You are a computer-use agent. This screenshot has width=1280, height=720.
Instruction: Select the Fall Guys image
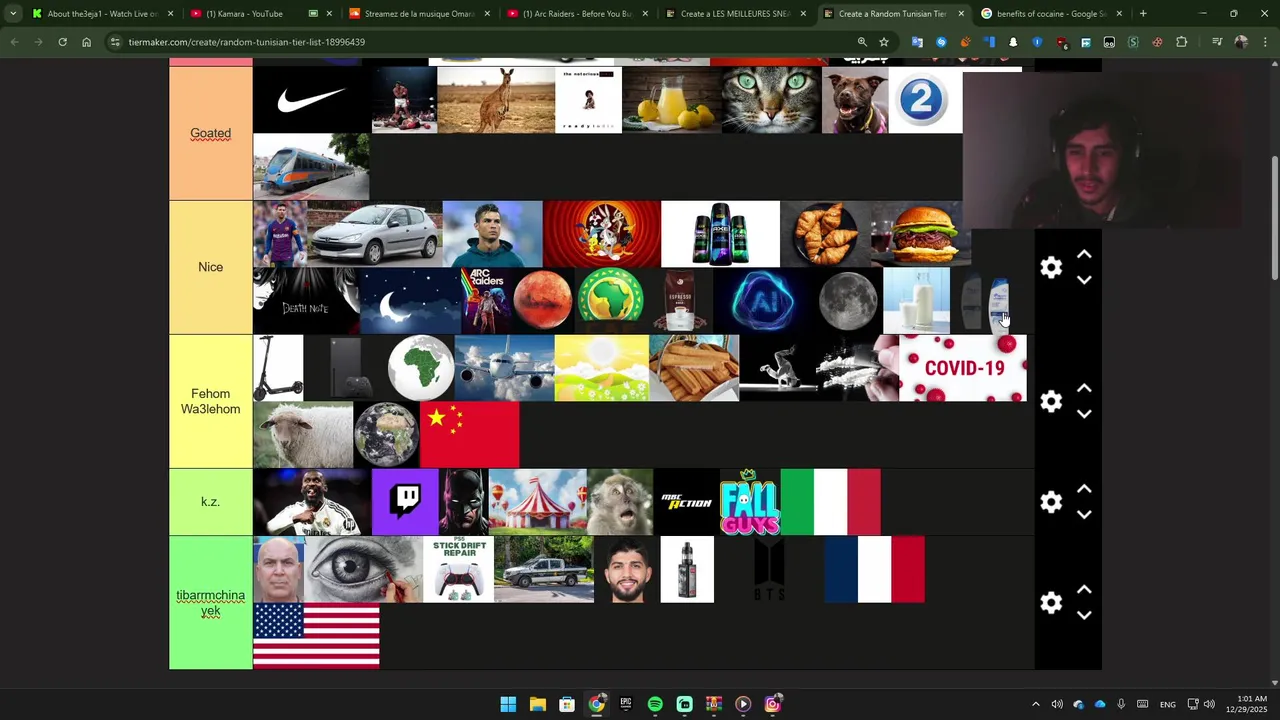point(750,502)
